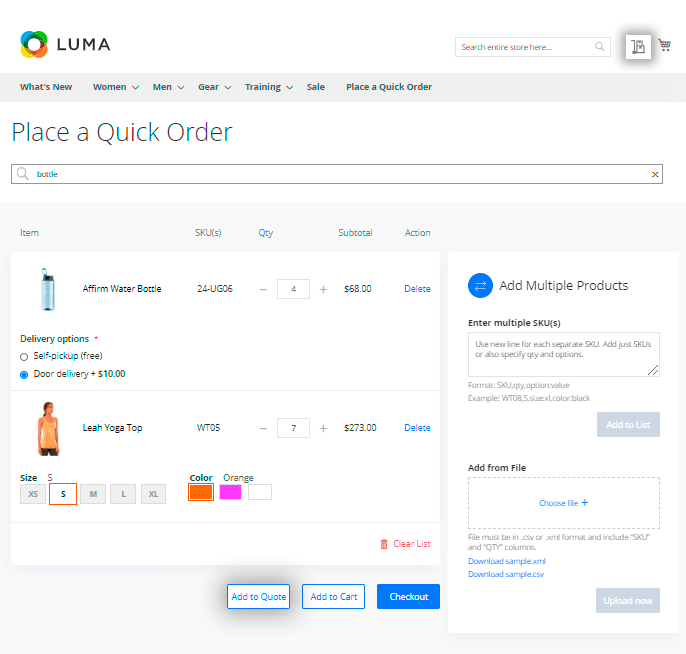Click the resize handle of SKU textarea

click(653, 371)
